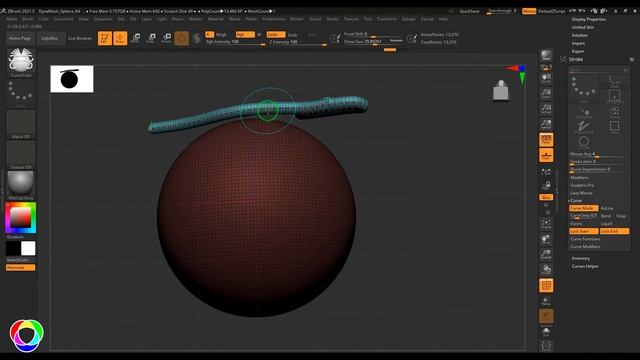Collapse the Curve section
The width and height of the screenshot is (640, 360).
coord(576,201)
